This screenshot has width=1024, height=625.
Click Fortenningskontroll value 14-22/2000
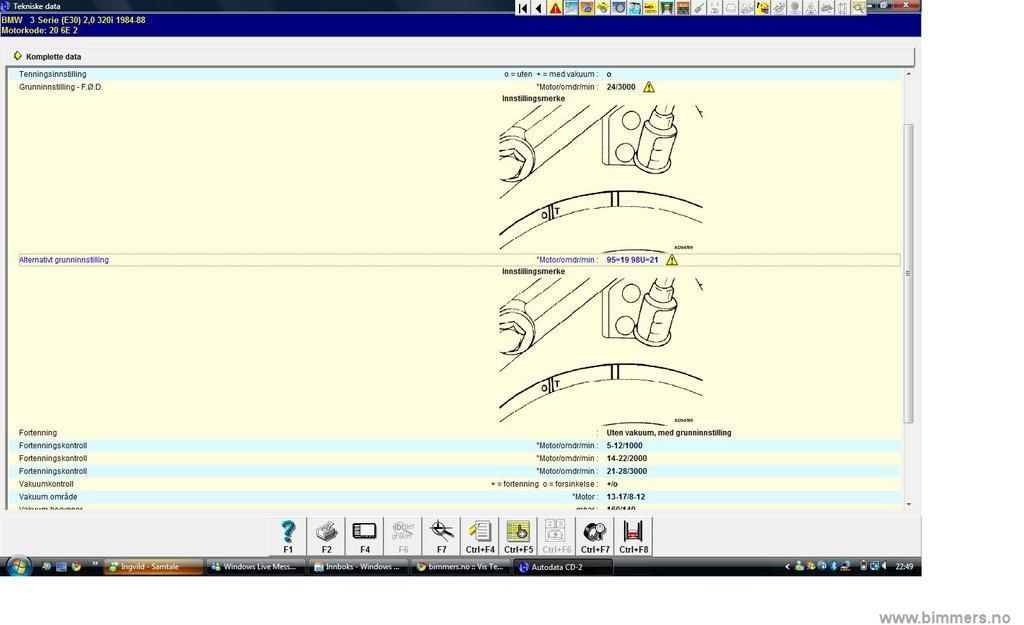(x=626, y=458)
